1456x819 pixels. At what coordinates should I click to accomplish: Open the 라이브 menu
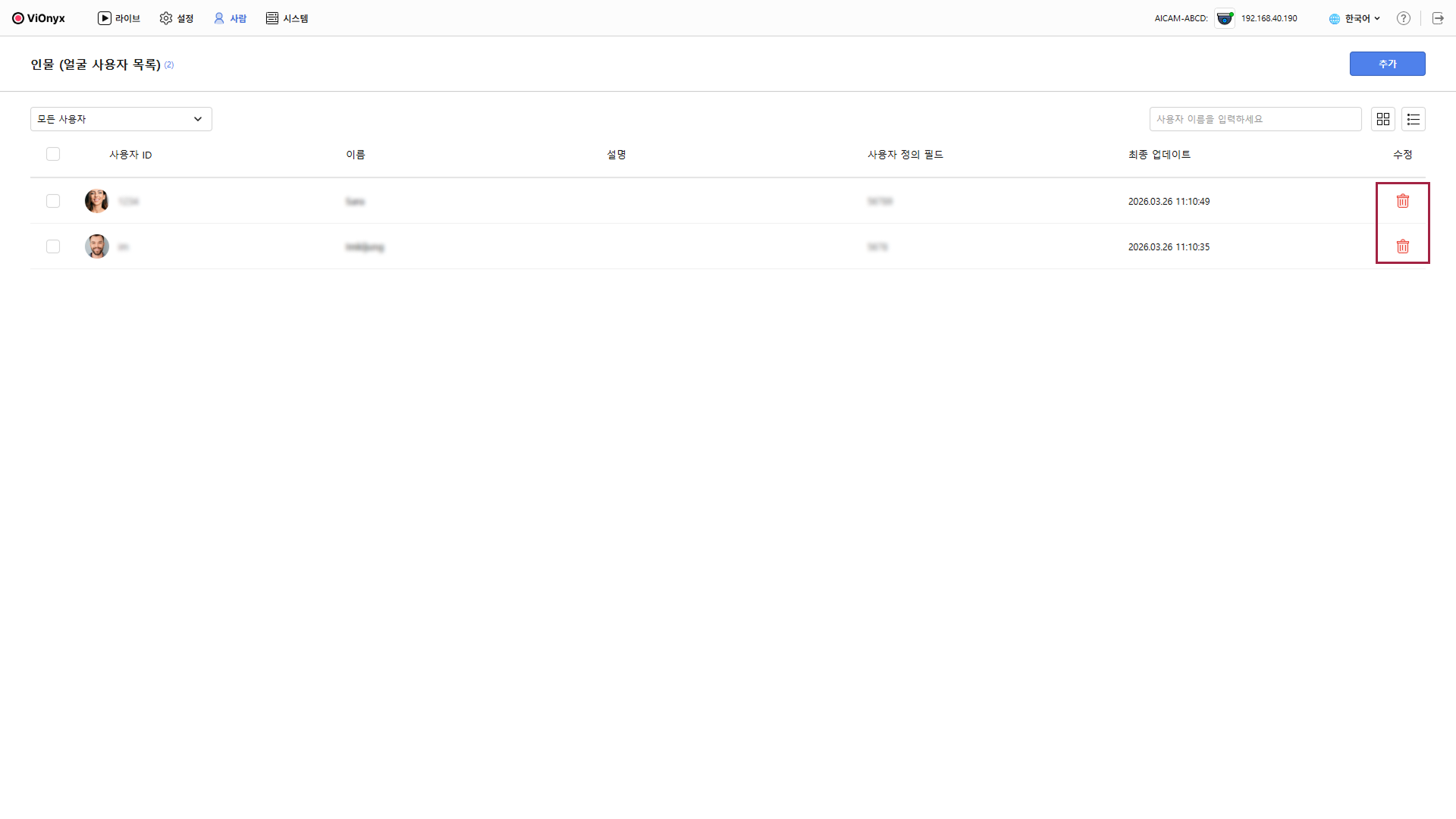click(119, 18)
